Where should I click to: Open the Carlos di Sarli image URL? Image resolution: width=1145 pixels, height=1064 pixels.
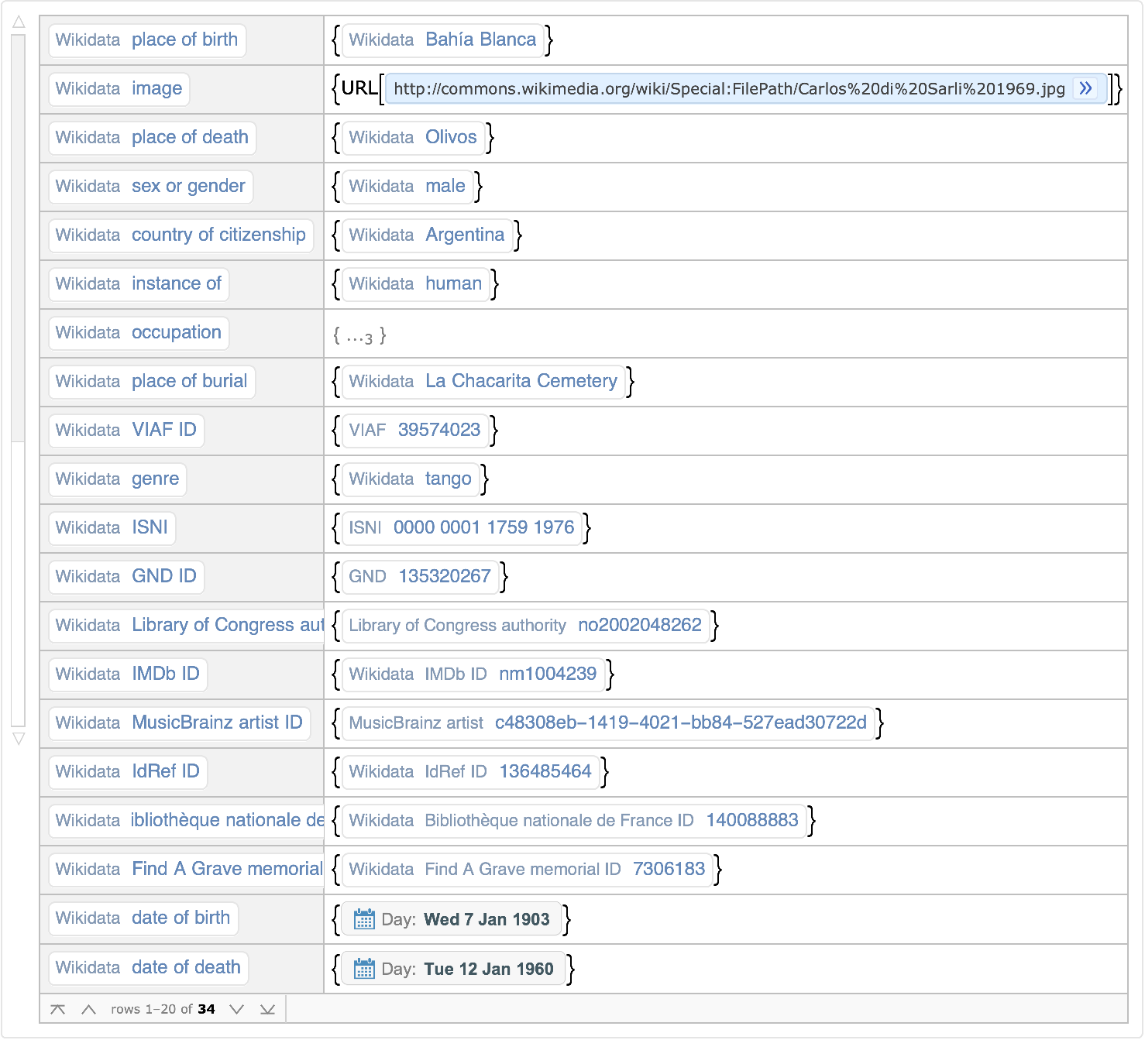pyautogui.click(x=728, y=89)
